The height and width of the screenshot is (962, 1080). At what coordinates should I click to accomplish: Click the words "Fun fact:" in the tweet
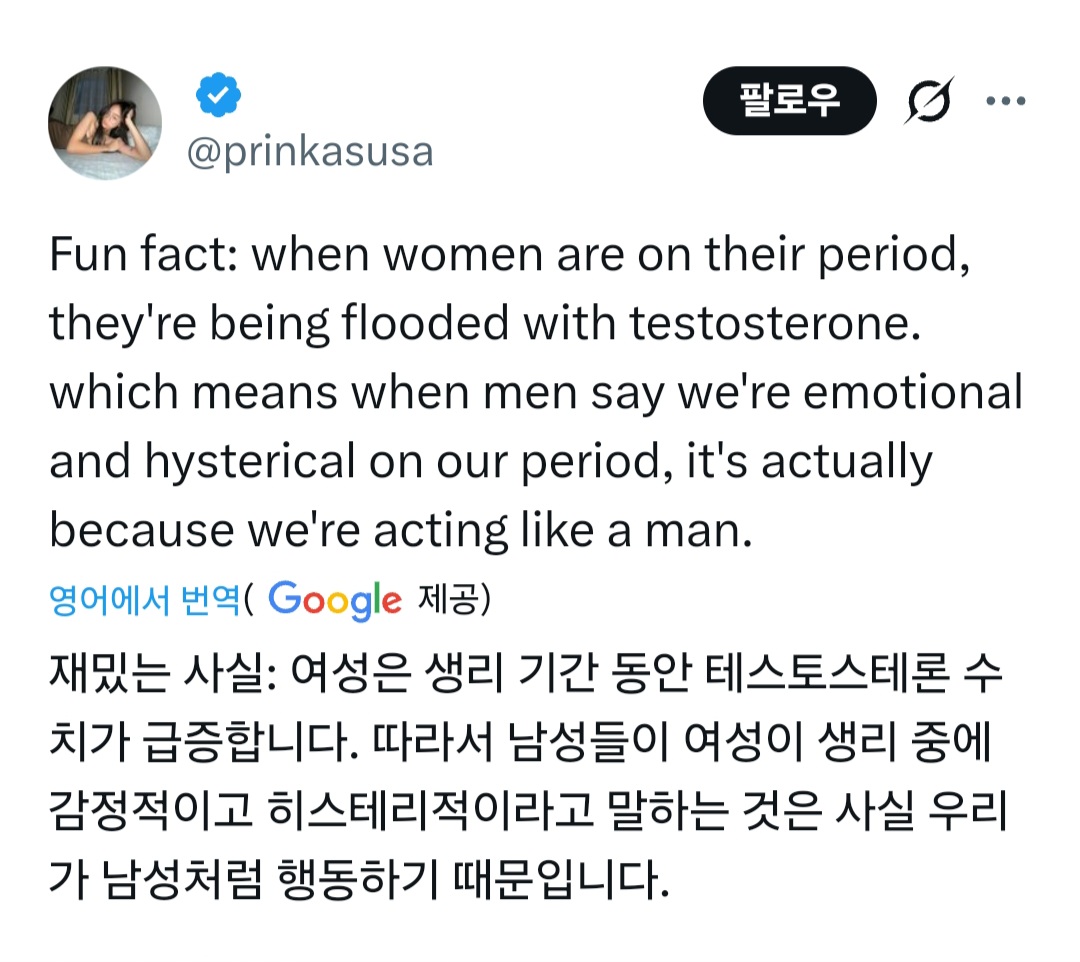coord(141,257)
